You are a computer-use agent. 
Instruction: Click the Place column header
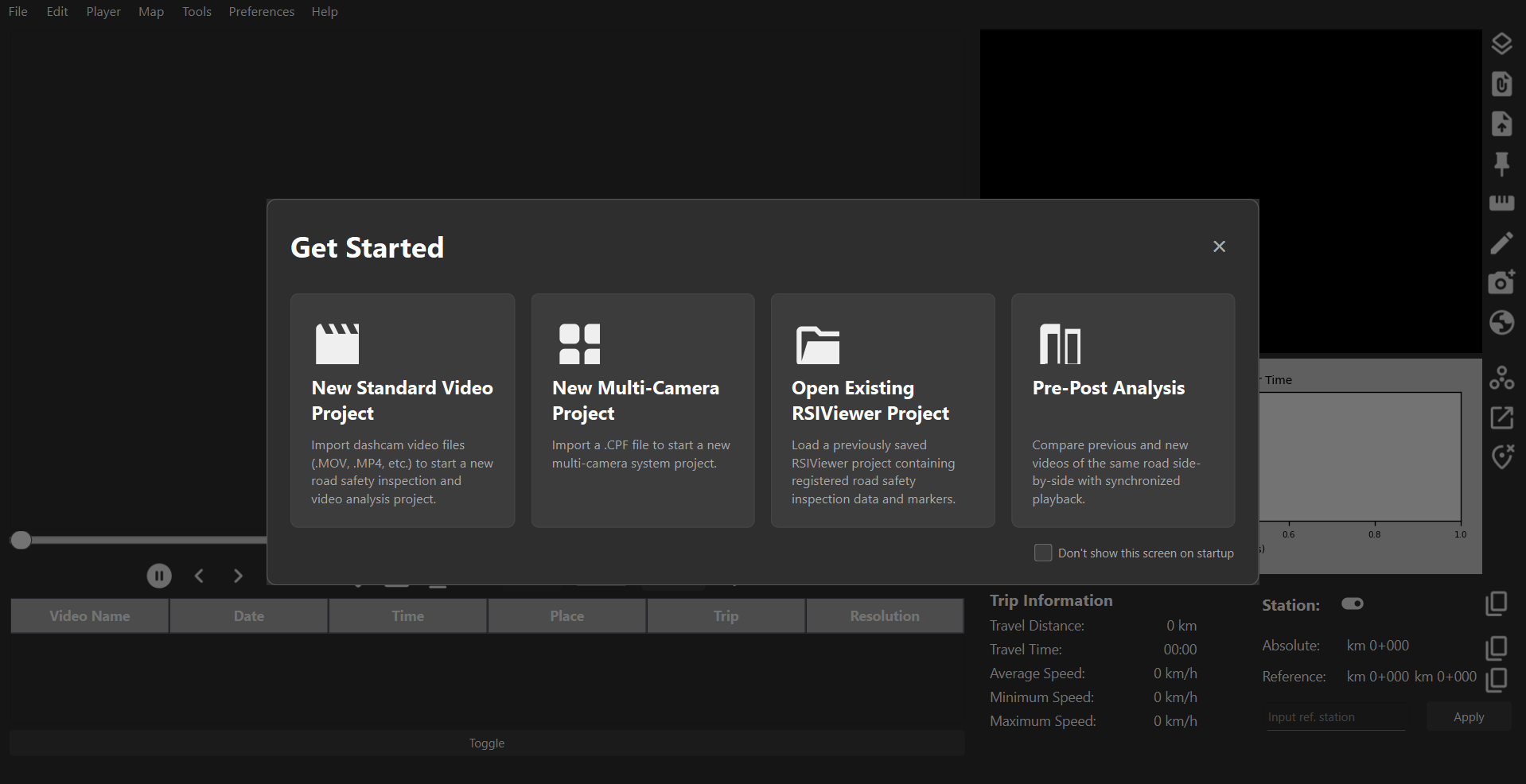(x=567, y=615)
